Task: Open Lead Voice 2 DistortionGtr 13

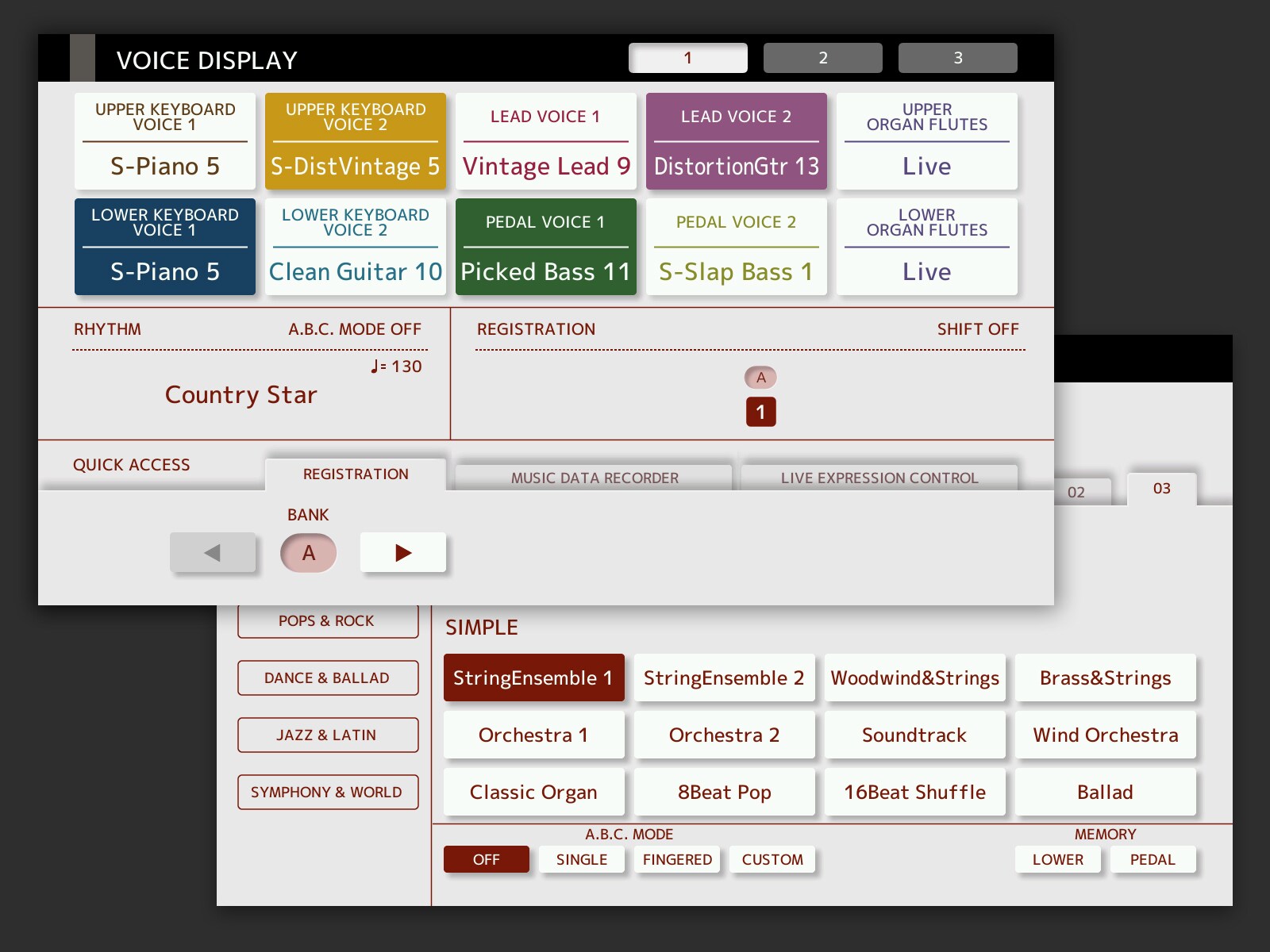Action: [736, 141]
